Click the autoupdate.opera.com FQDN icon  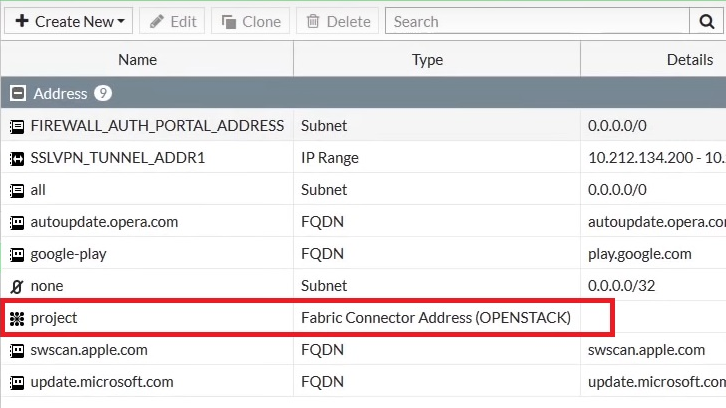tap(16, 222)
